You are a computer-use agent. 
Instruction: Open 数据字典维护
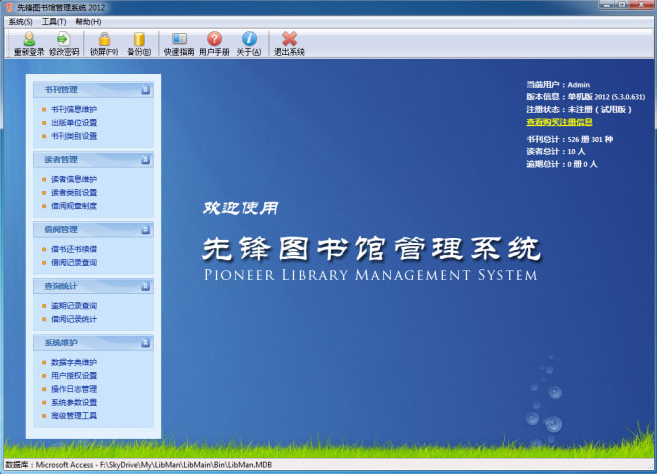pos(74,363)
